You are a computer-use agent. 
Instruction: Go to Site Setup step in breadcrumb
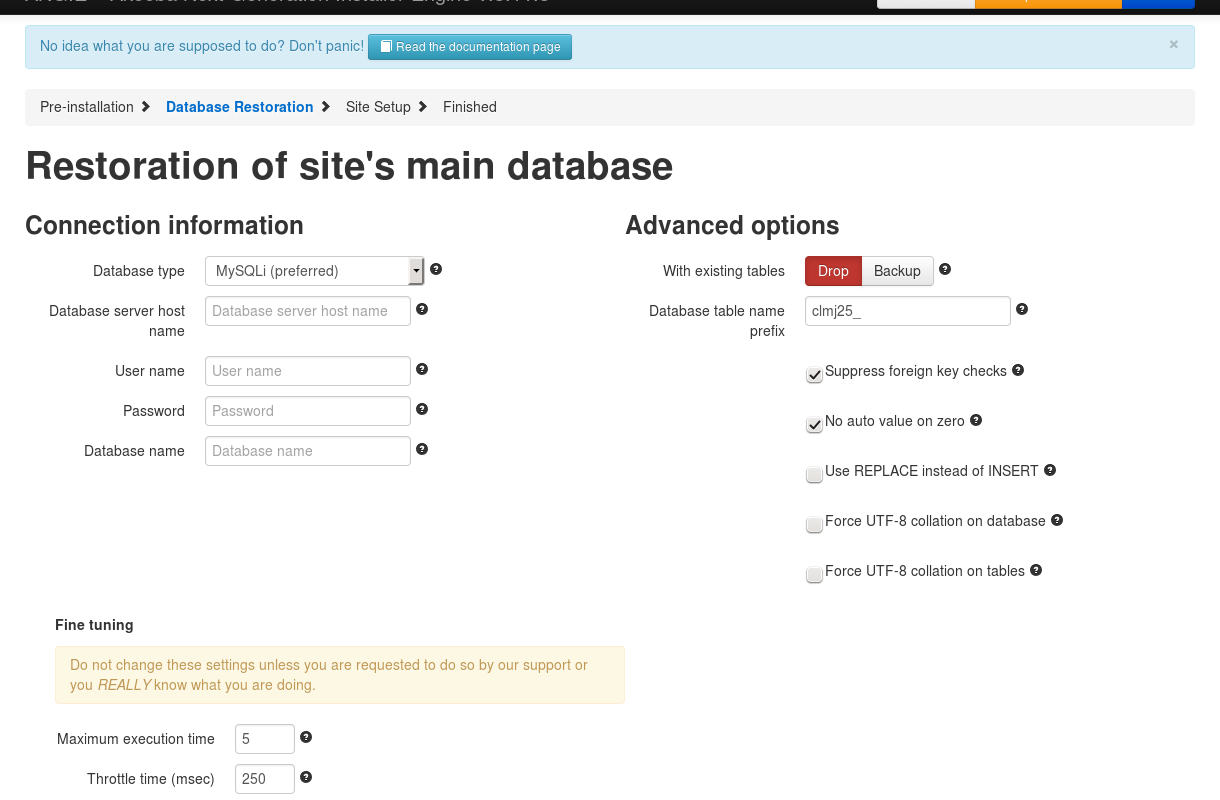(378, 107)
